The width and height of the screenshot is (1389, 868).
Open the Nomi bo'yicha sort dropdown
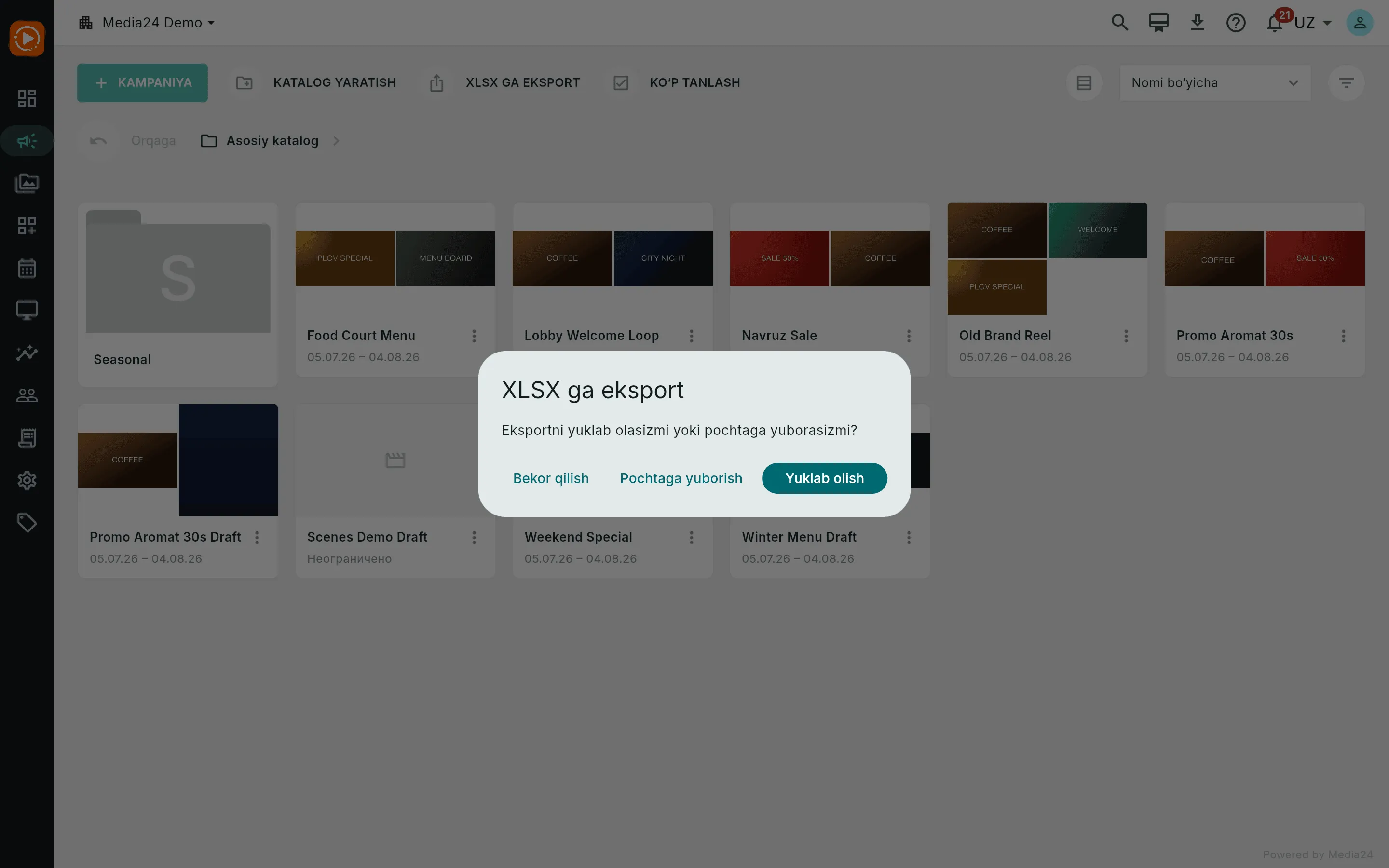(x=1215, y=82)
